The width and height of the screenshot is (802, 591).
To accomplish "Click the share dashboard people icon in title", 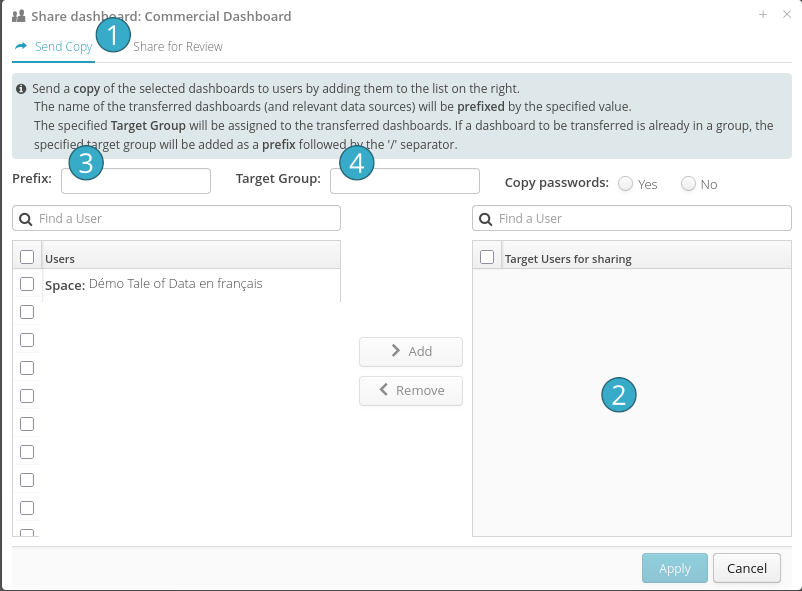I will click(18, 16).
